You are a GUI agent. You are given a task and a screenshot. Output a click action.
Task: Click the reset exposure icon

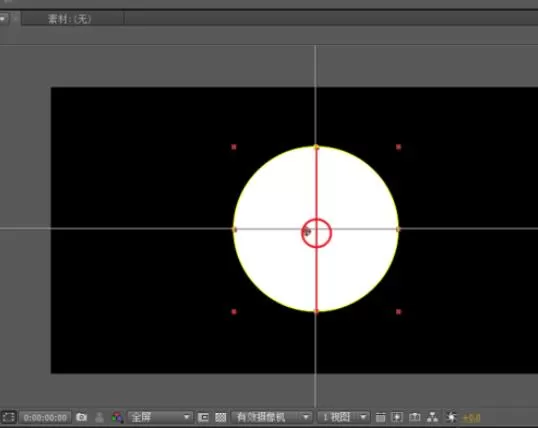[452, 417]
